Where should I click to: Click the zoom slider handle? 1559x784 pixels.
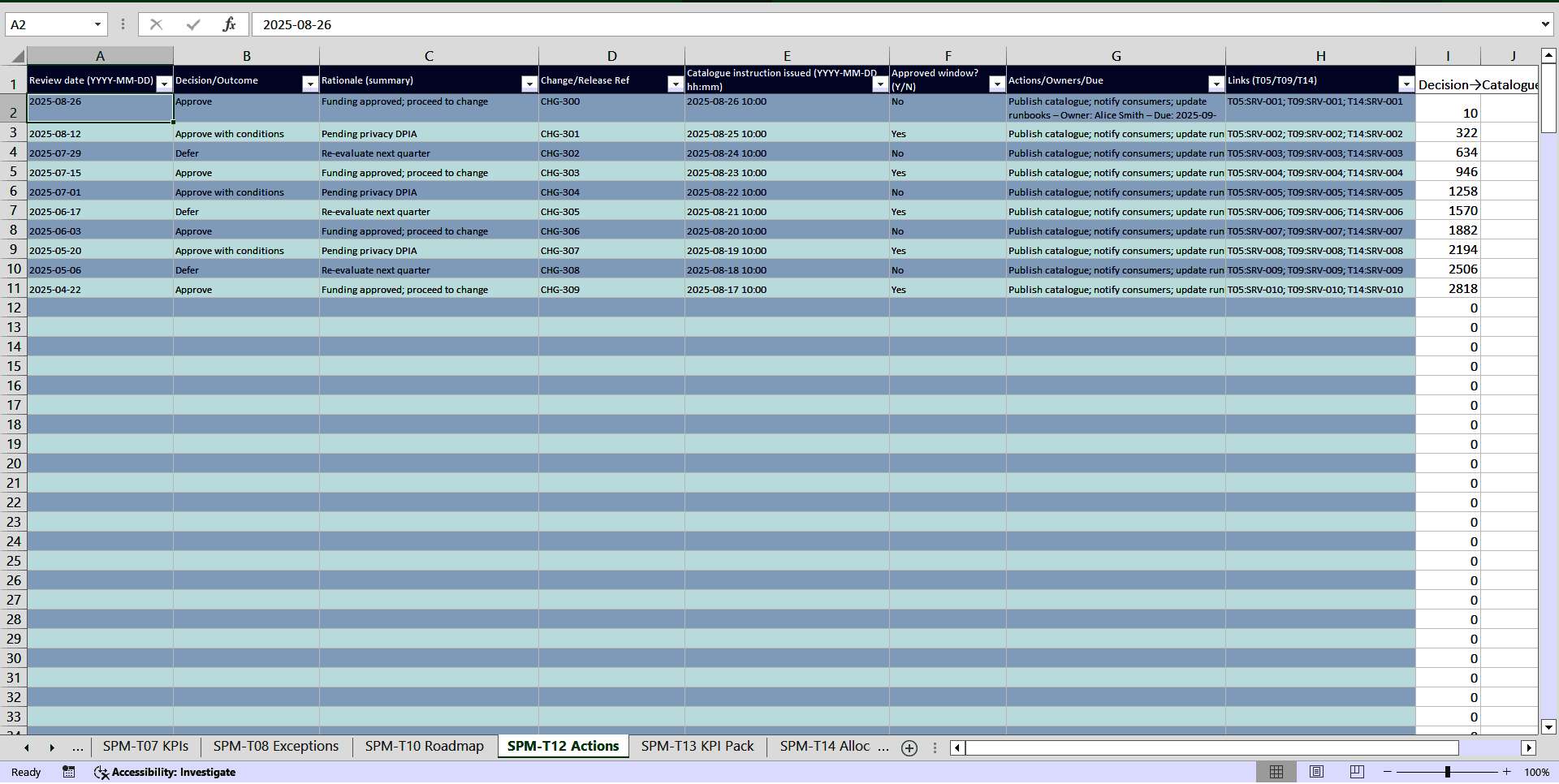(x=1447, y=772)
